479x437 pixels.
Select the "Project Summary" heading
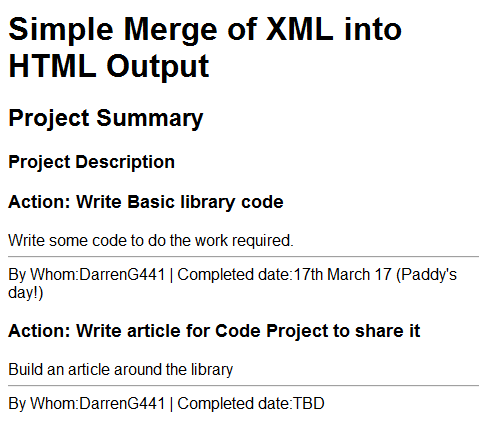106,119
